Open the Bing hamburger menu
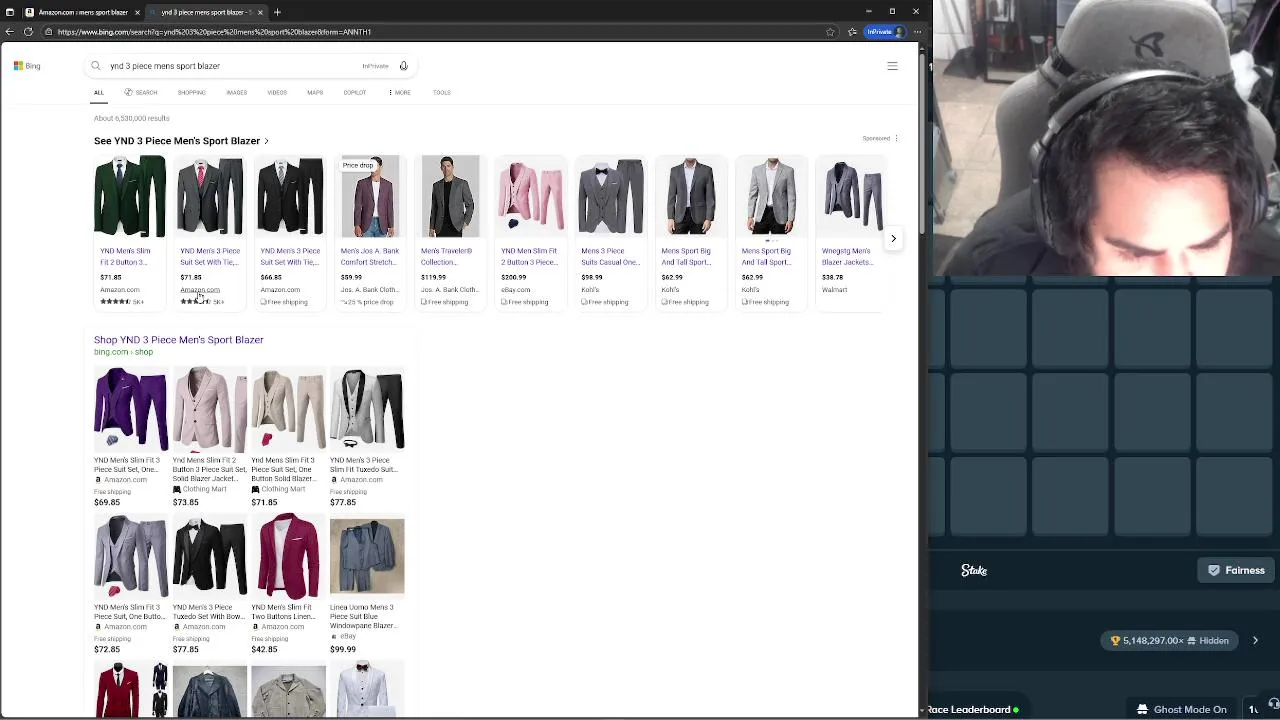Viewport: 1280px width, 720px height. (892, 66)
